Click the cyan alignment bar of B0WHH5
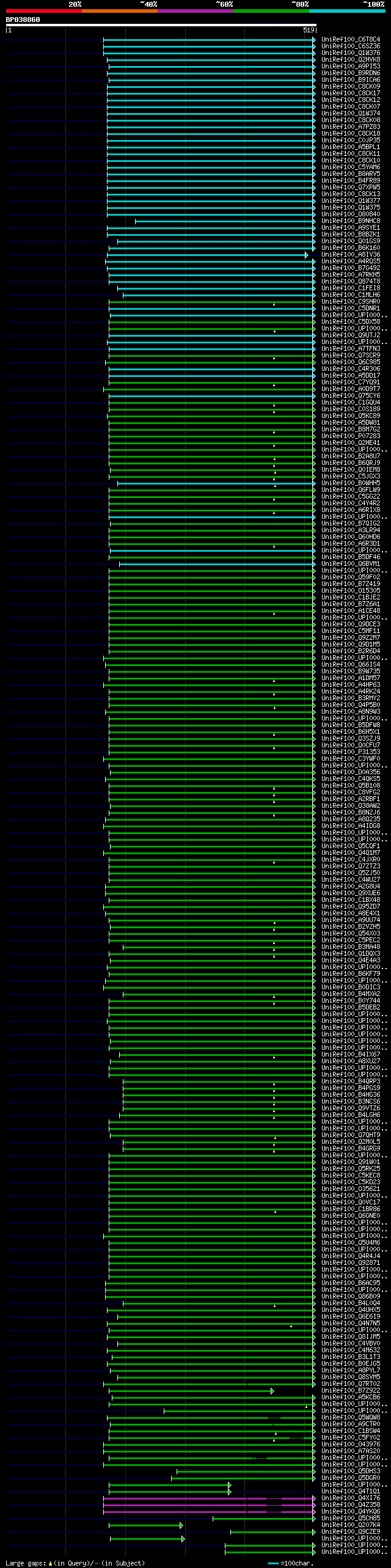This screenshot has height=1568, width=391. click(216, 483)
